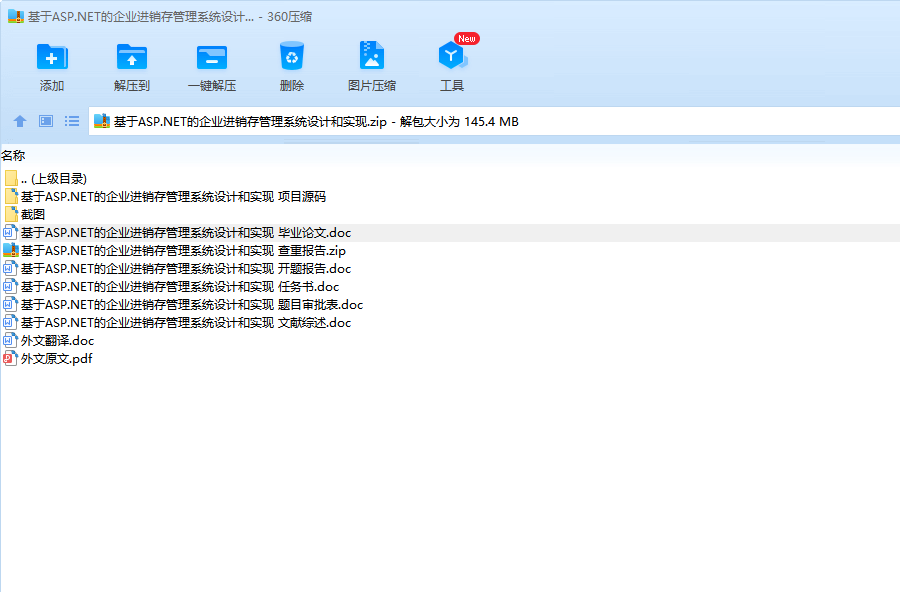Click the zip icon of 查重报告.zip

11,250
